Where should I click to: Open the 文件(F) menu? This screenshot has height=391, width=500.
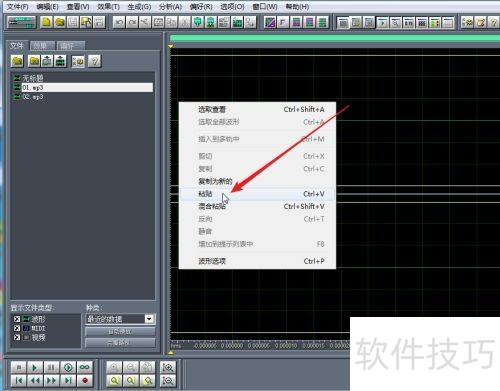pyautogui.click(x=18, y=7)
